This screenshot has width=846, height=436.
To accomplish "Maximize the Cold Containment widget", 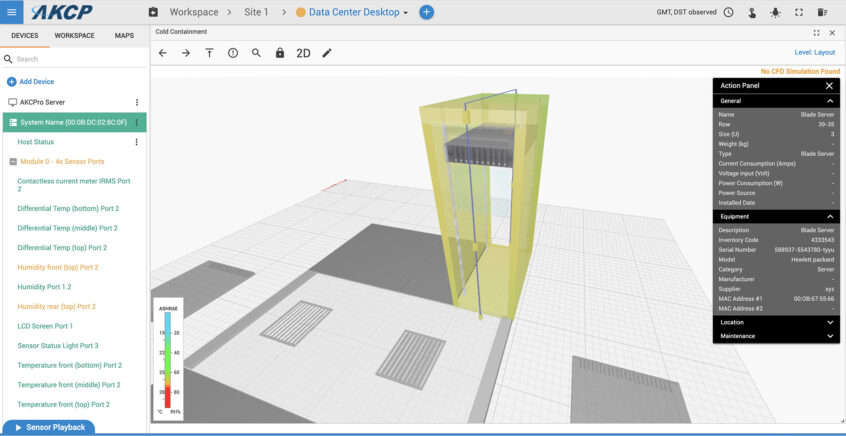I will tap(816, 32).
